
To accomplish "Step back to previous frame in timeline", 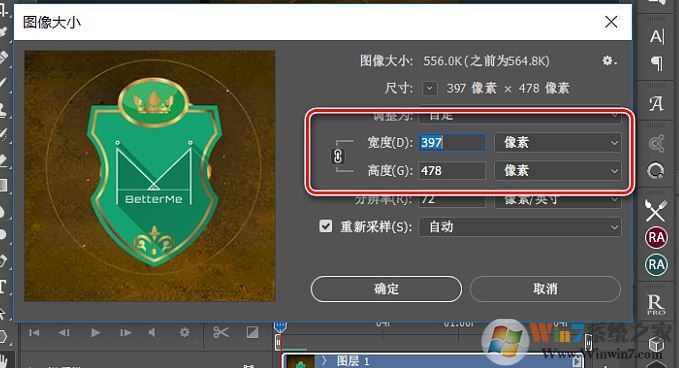I will 64,332.
